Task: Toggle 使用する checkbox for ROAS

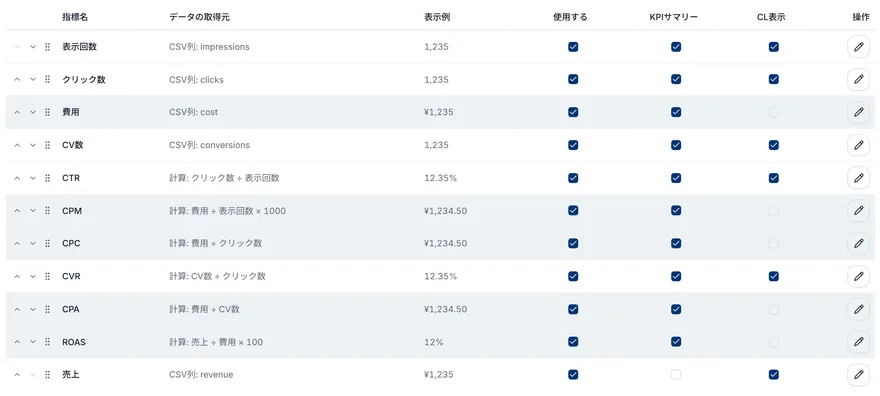Action: tap(573, 342)
